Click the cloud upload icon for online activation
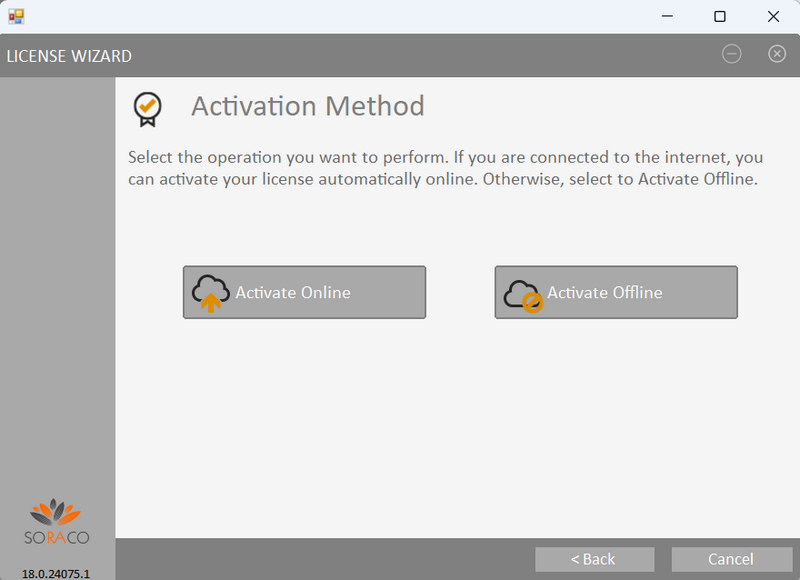800x580 pixels. (210, 293)
